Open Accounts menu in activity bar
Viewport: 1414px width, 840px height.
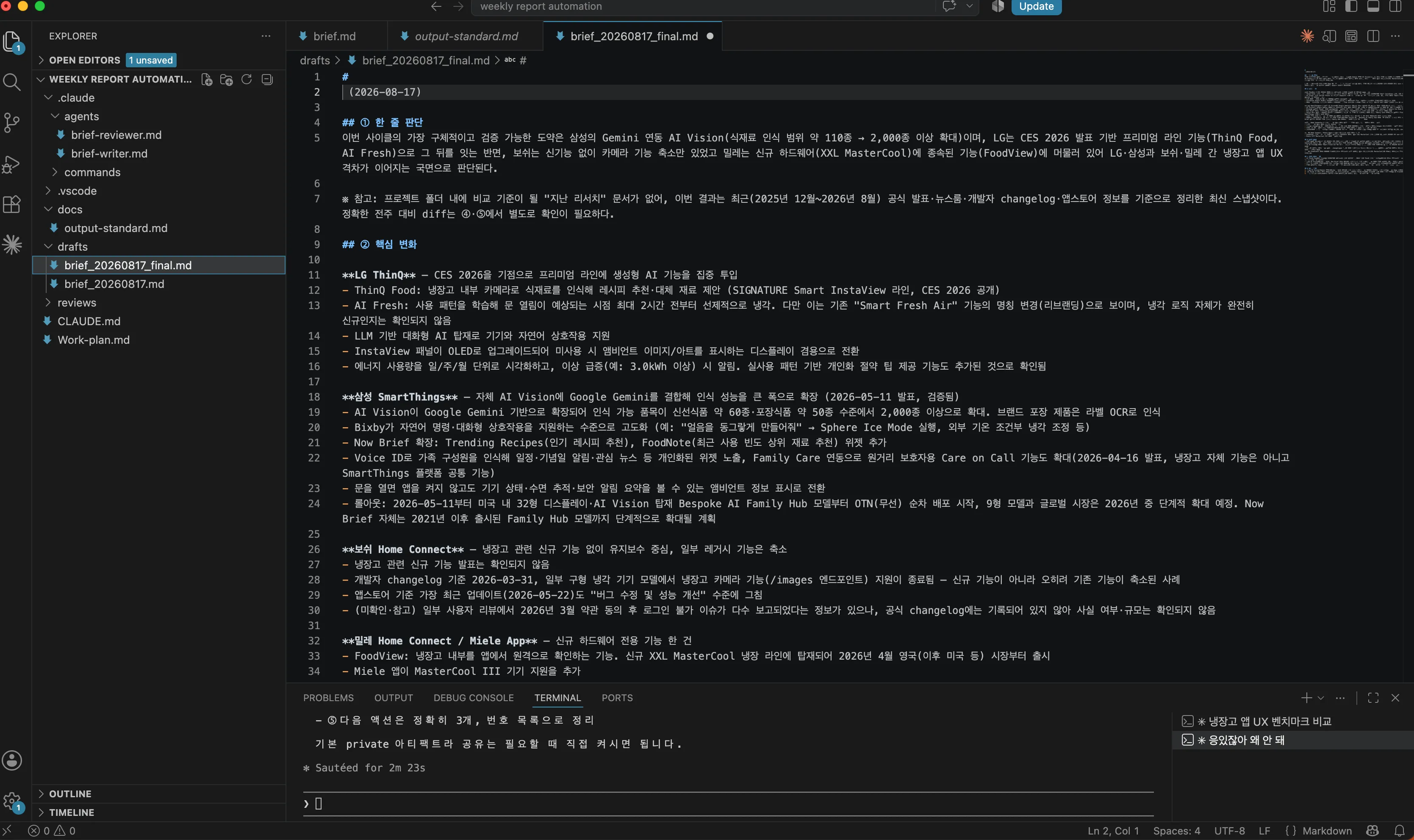coord(12,760)
